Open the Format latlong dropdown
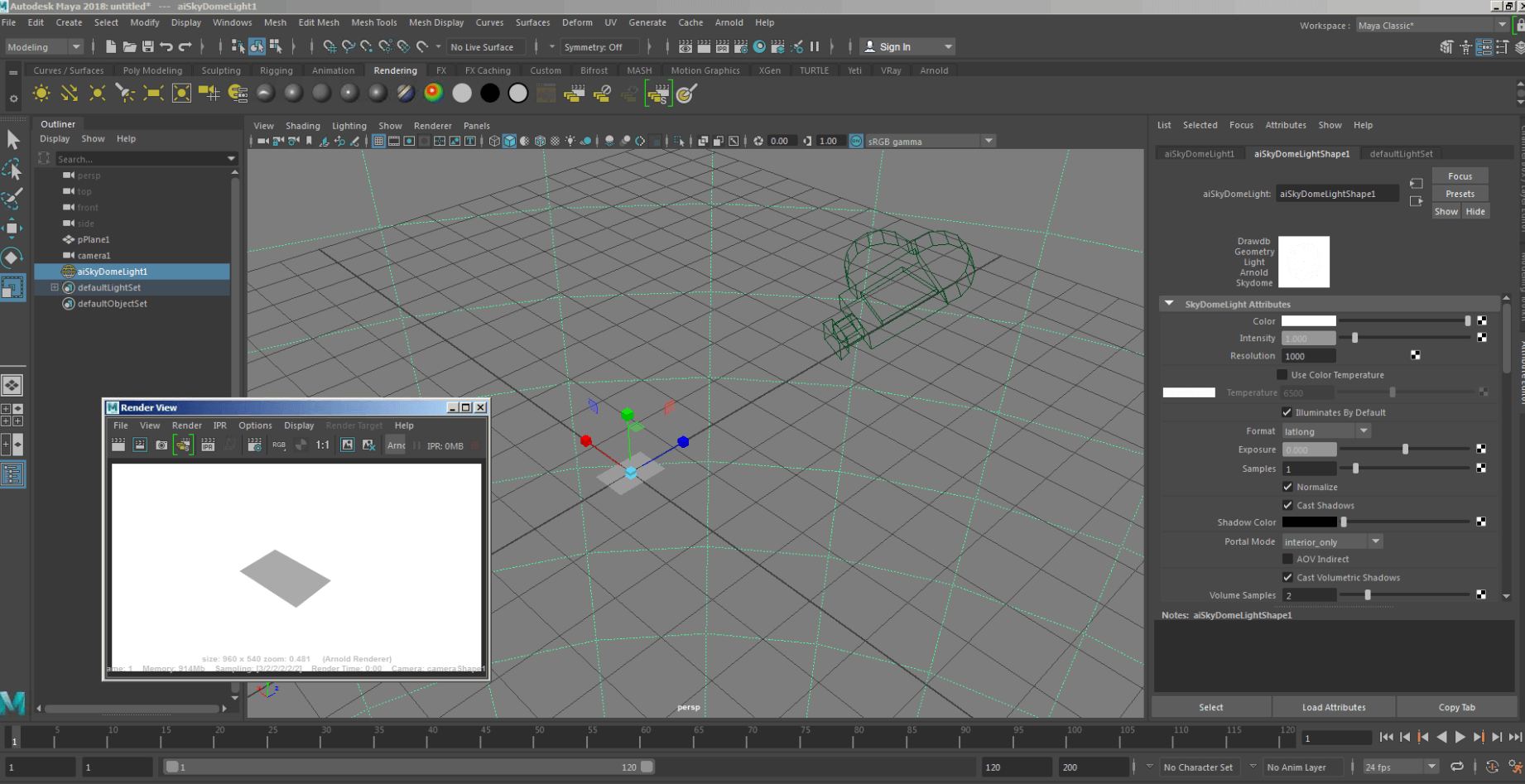The width and height of the screenshot is (1525, 784). pyautogui.click(x=1326, y=431)
